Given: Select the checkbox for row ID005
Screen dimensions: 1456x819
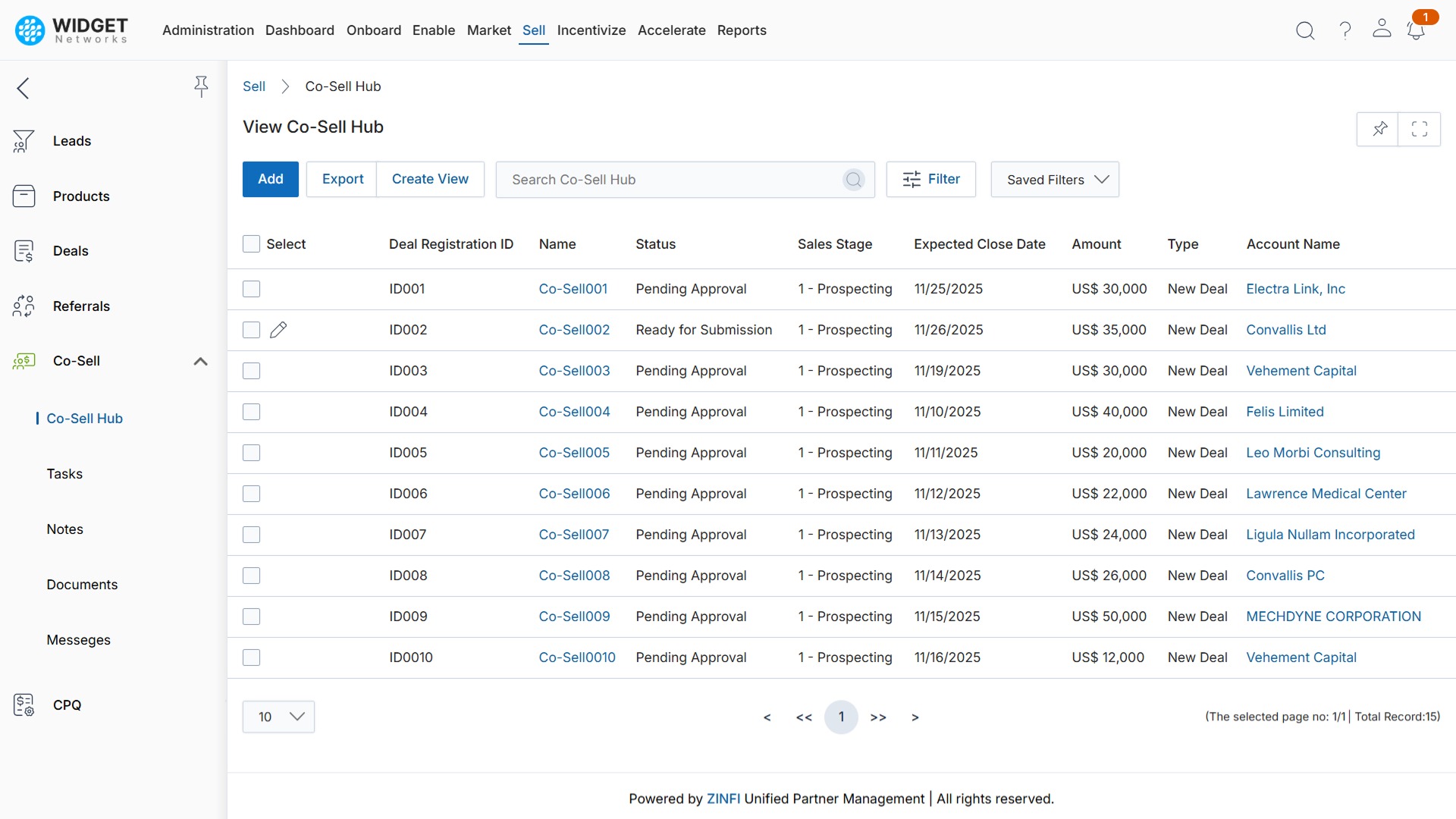Looking at the screenshot, I should click(251, 453).
